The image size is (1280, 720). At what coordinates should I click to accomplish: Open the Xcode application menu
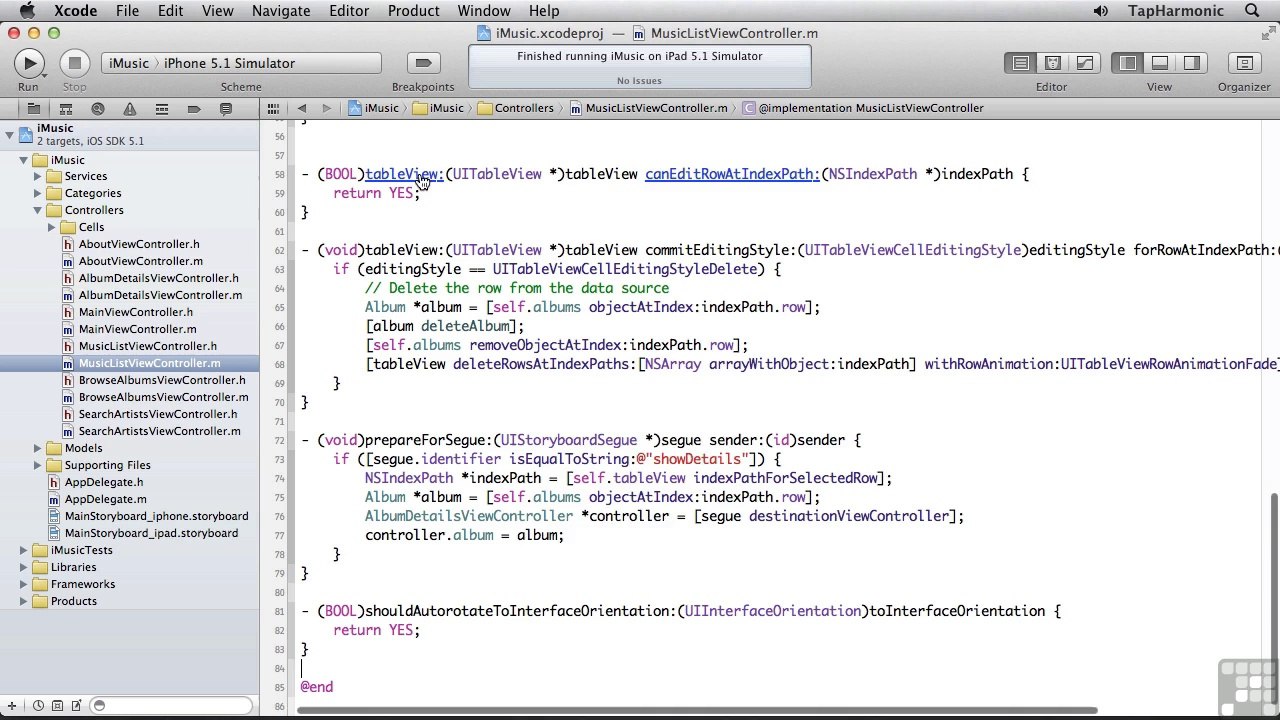click(x=75, y=11)
